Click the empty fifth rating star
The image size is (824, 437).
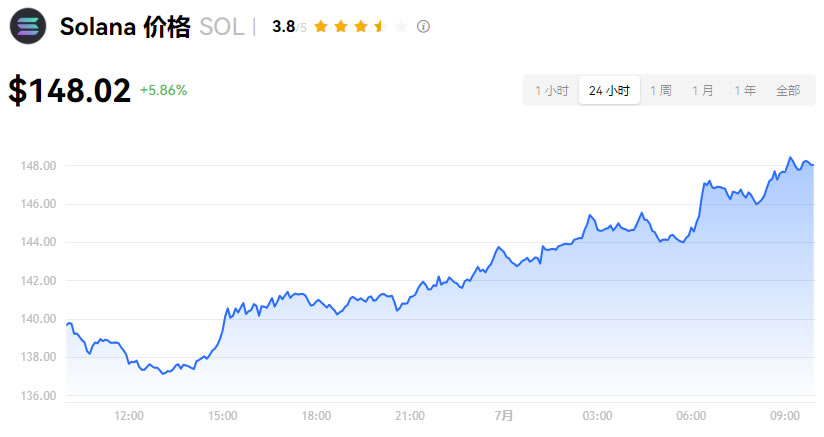tap(401, 27)
